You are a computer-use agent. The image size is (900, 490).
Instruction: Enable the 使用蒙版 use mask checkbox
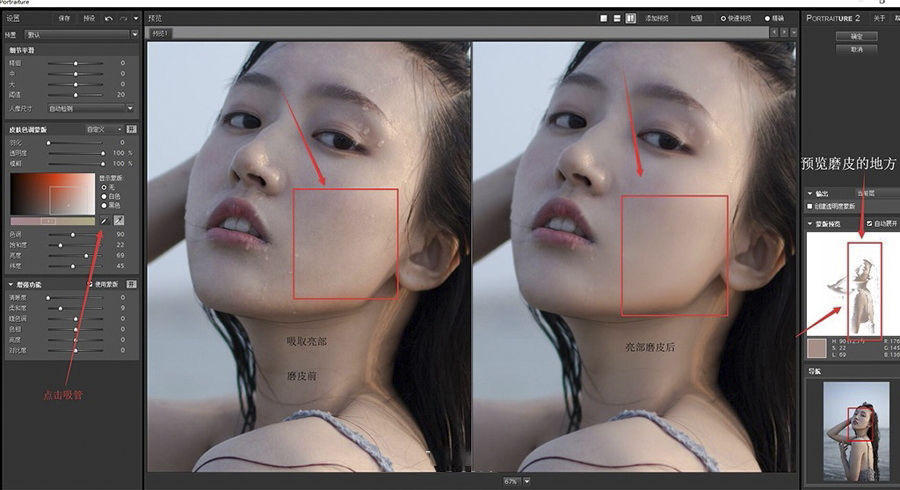pos(90,284)
